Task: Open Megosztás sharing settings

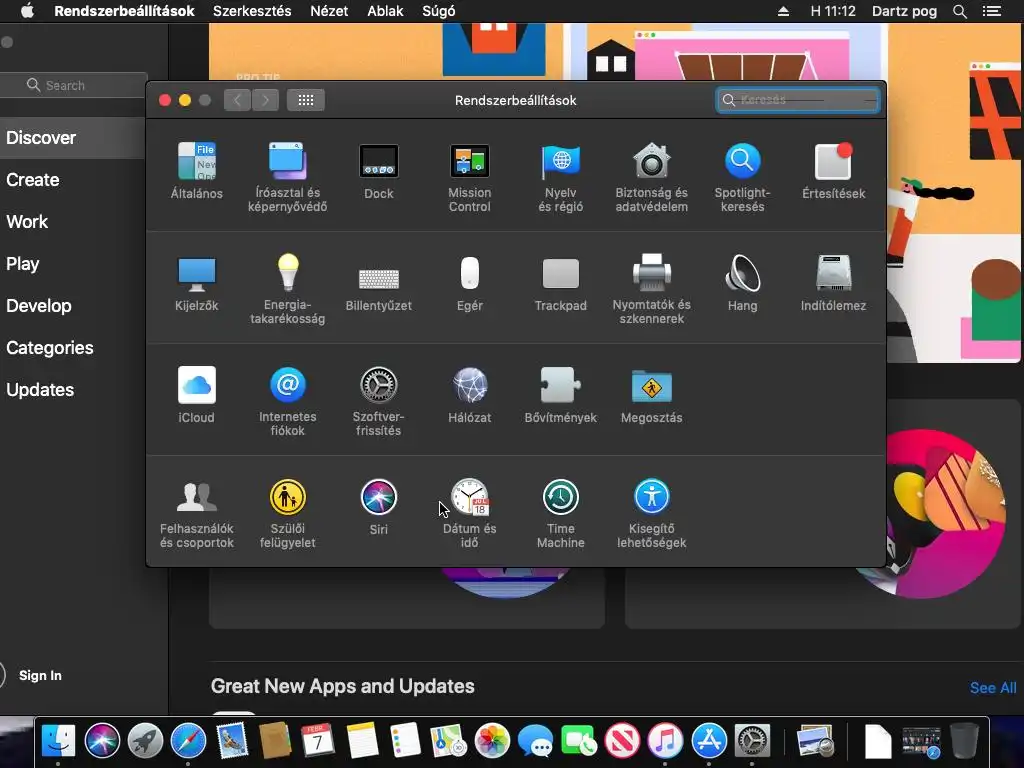Action: [651, 394]
